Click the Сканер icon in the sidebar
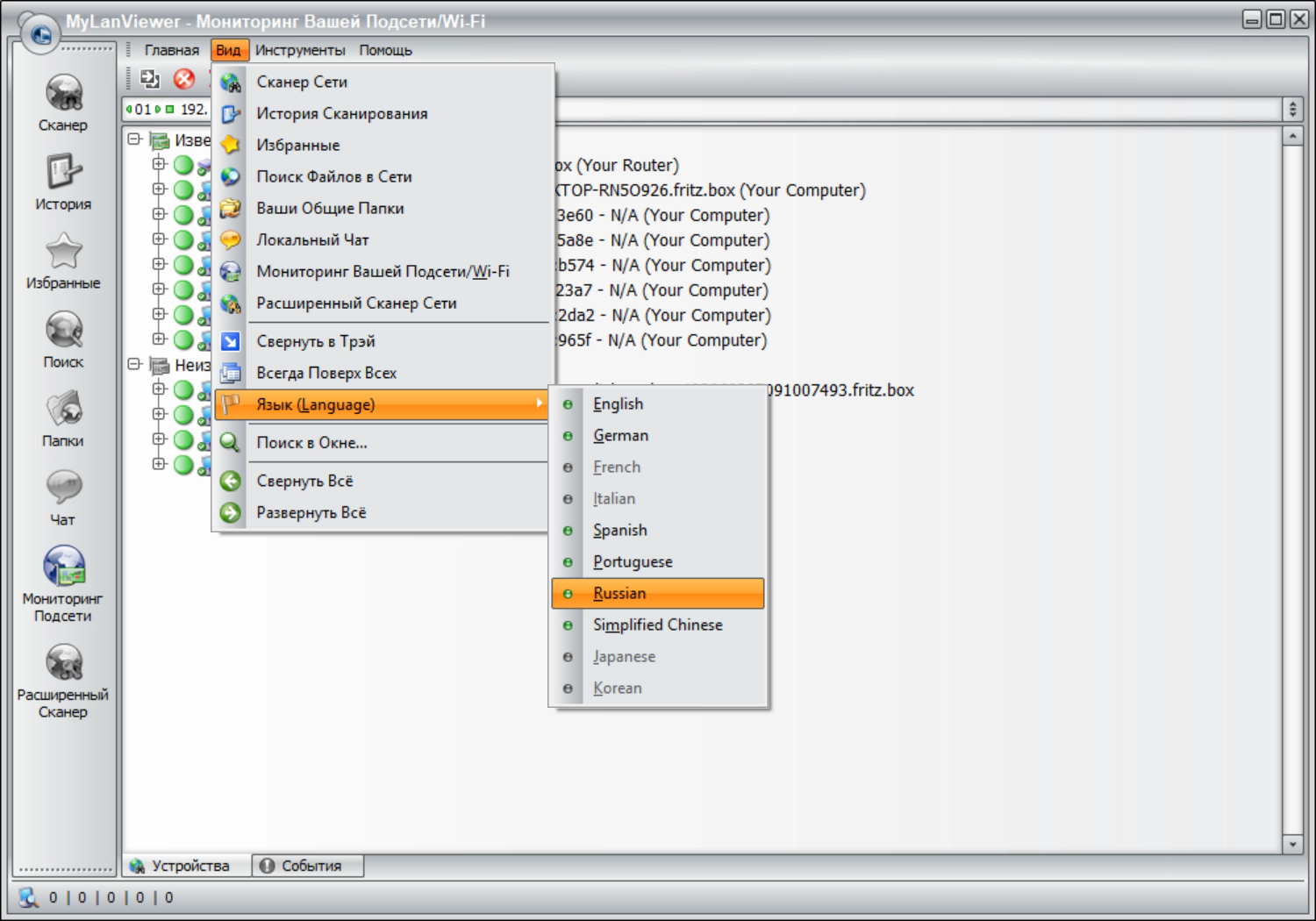Screen dimensions: 1316x921 click(x=63, y=95)
